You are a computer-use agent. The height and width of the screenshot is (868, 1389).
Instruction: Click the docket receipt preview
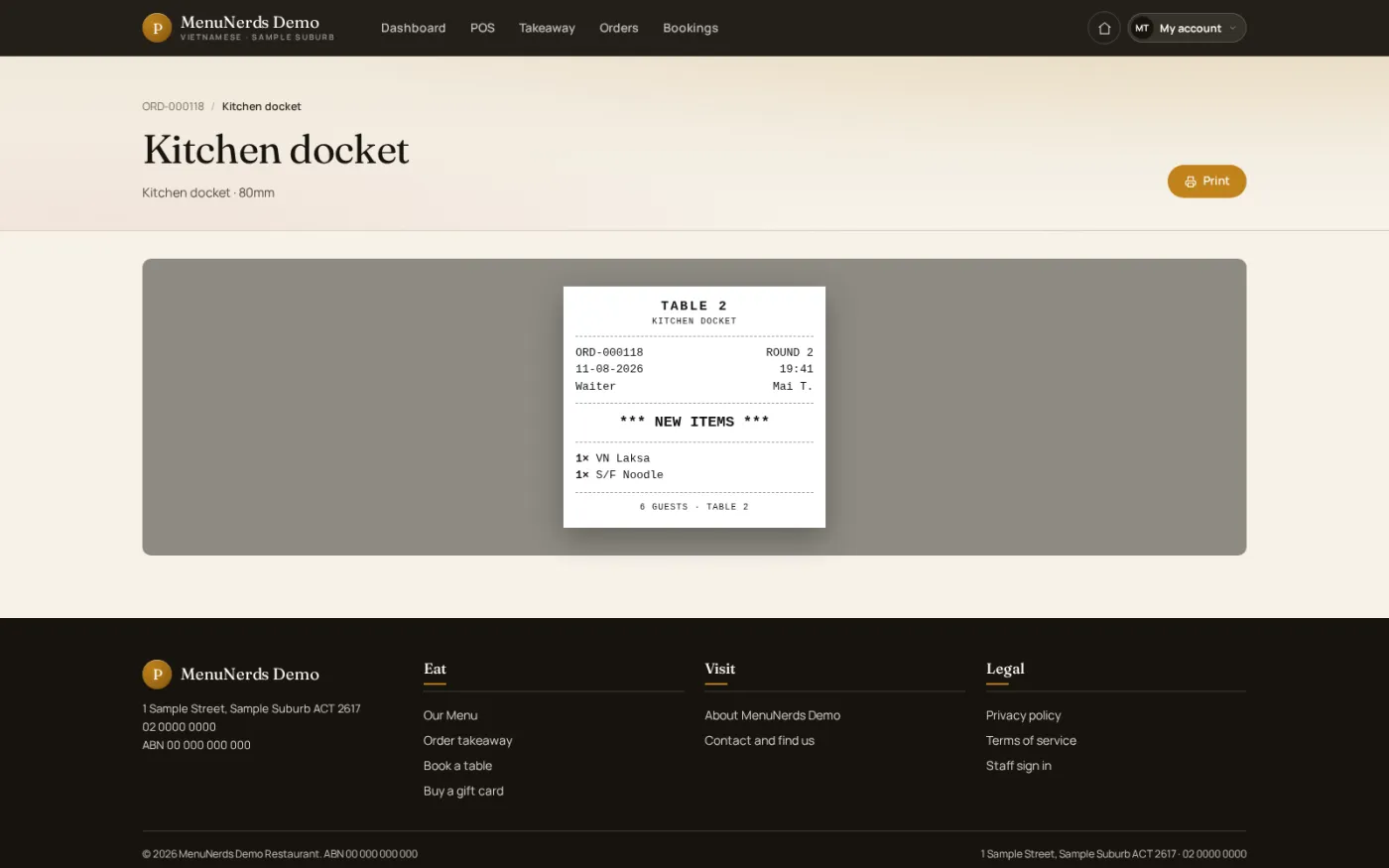pyautogui.click(x=694, y=407)
